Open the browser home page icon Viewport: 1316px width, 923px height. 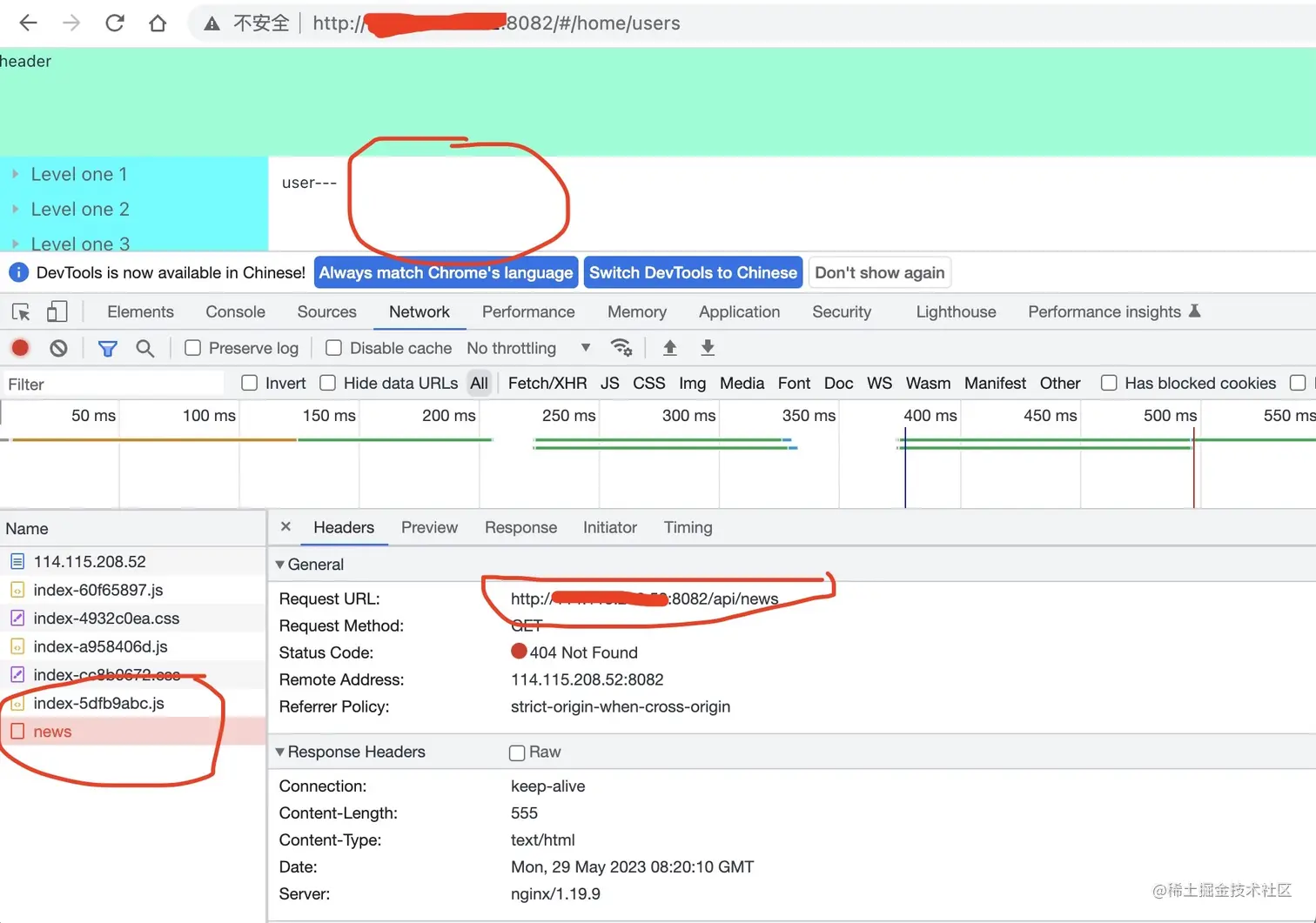tap(158, 23)
